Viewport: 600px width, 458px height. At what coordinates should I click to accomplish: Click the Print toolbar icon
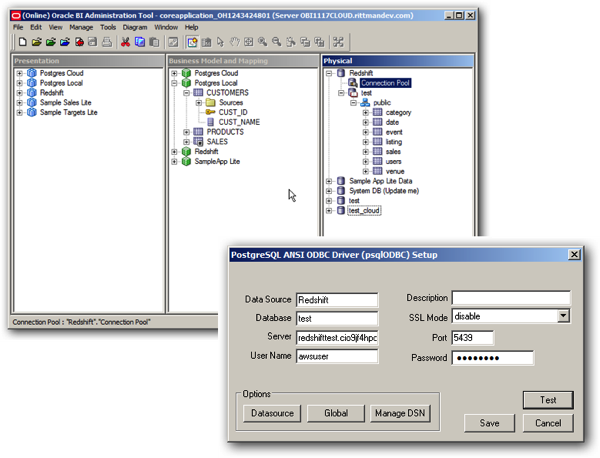click(107, 42)
